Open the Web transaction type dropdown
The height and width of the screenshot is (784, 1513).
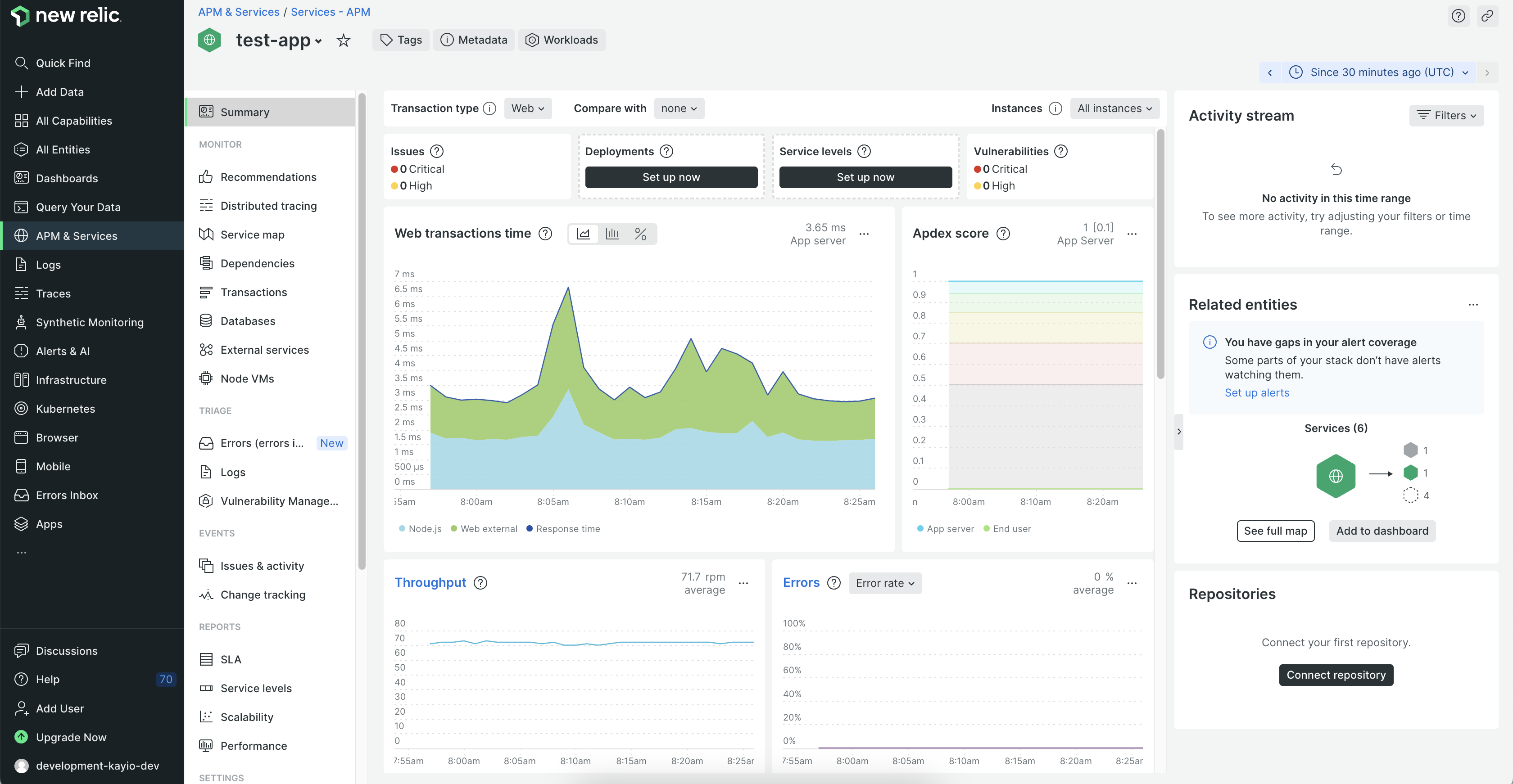[x=527, y=108]
